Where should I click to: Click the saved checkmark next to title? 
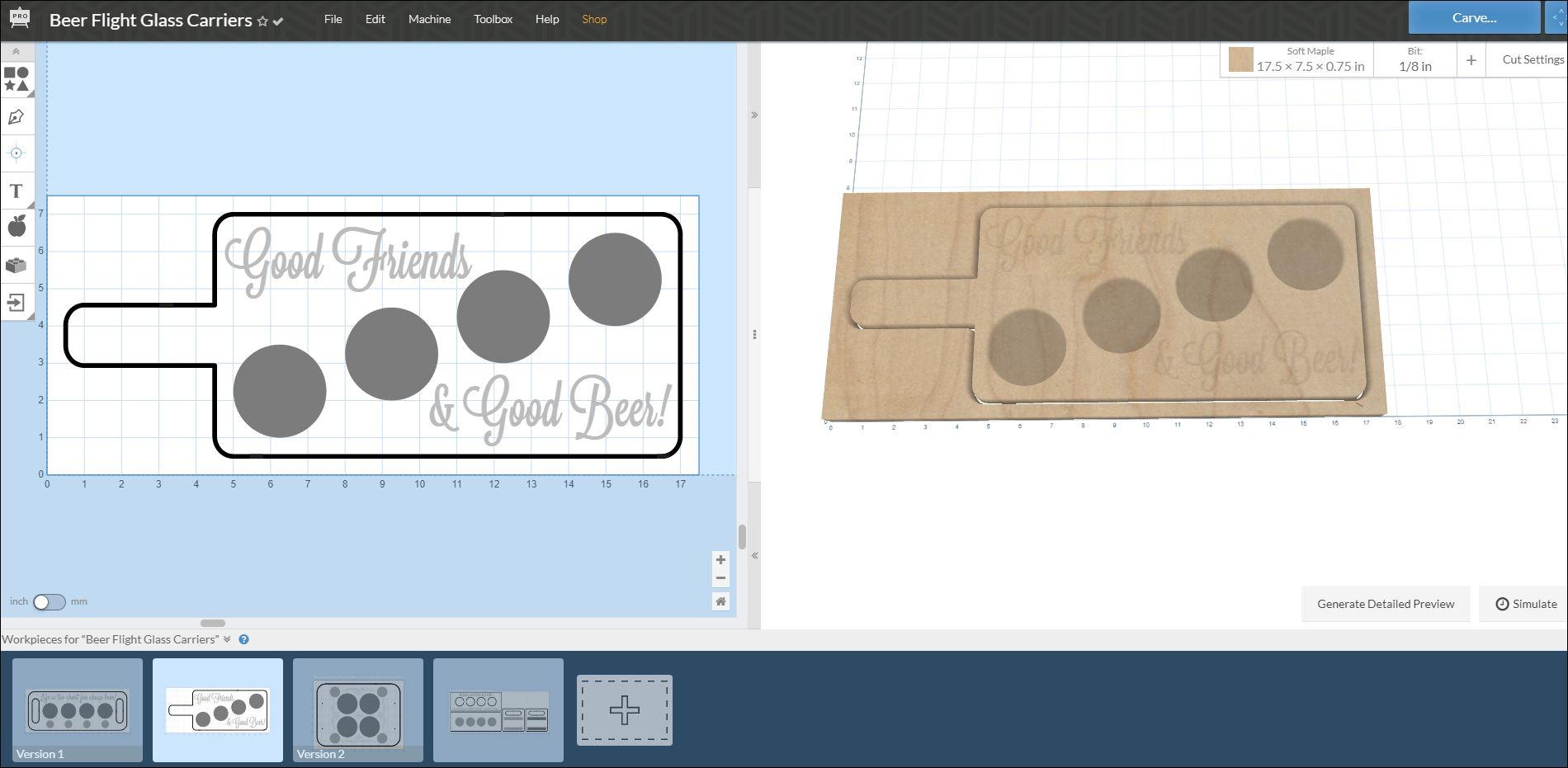[278, 21]
